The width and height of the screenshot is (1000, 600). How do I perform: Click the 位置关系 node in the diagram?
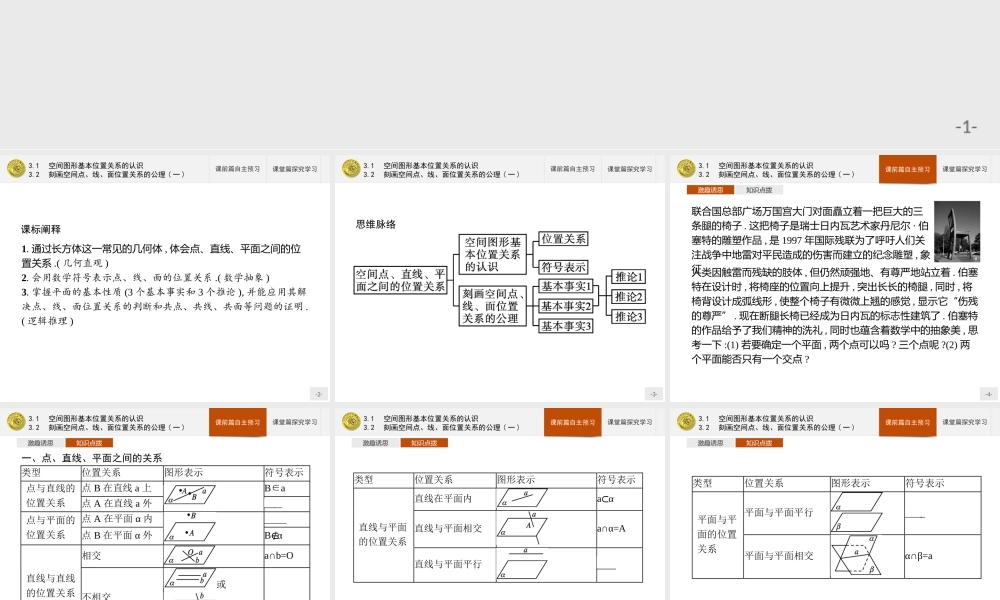[563, 239]
